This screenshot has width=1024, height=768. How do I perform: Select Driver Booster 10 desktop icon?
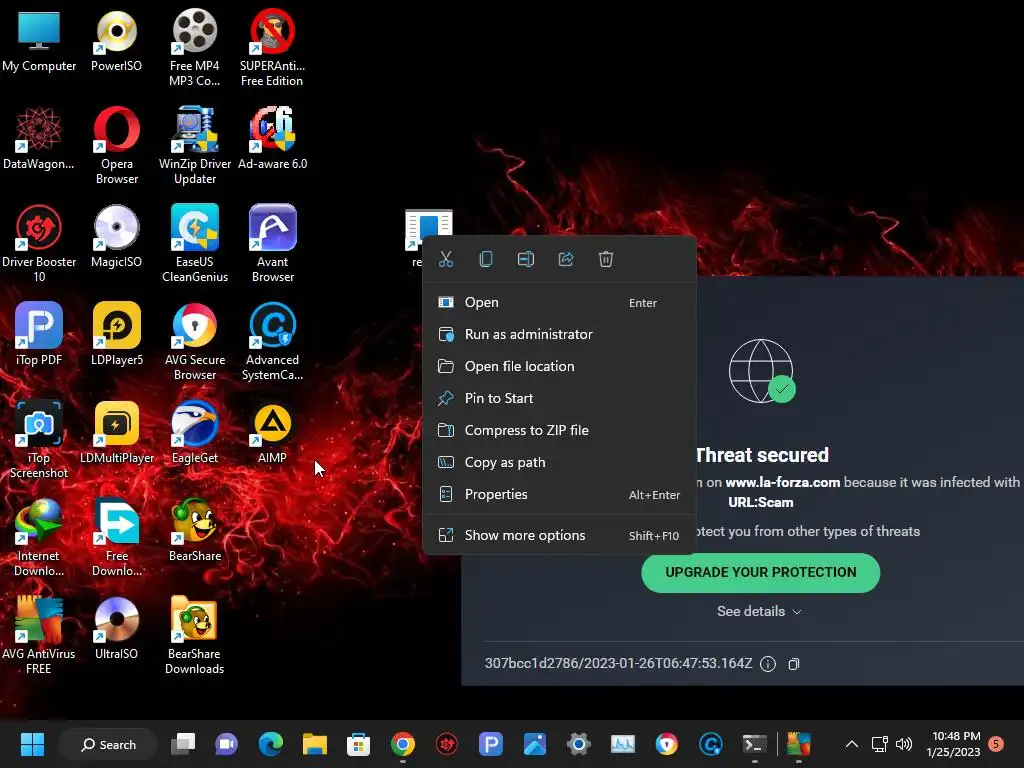[39, 244]
